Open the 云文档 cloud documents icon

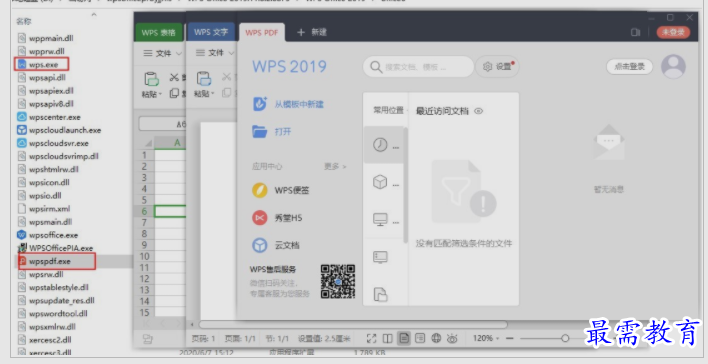[260, 245]
